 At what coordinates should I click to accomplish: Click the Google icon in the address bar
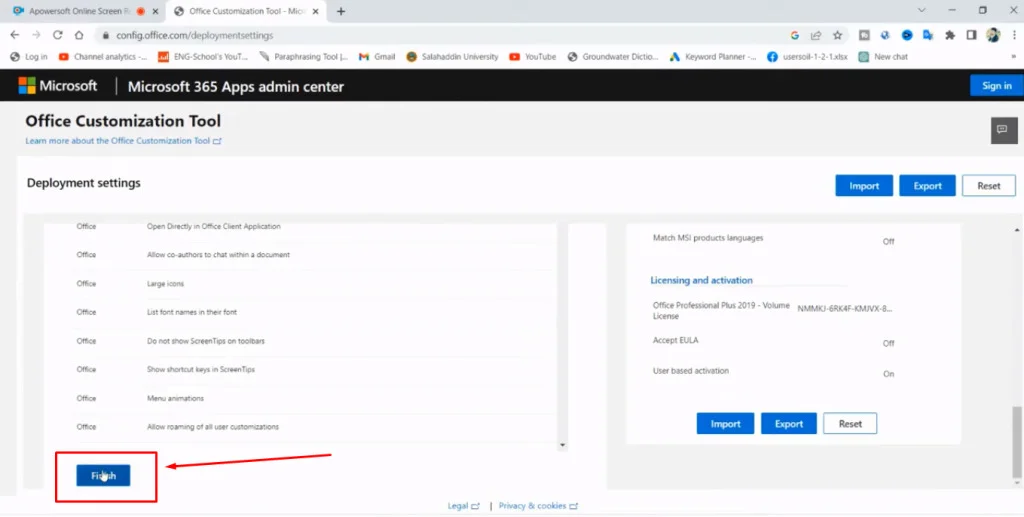click(x=795, y=35)
